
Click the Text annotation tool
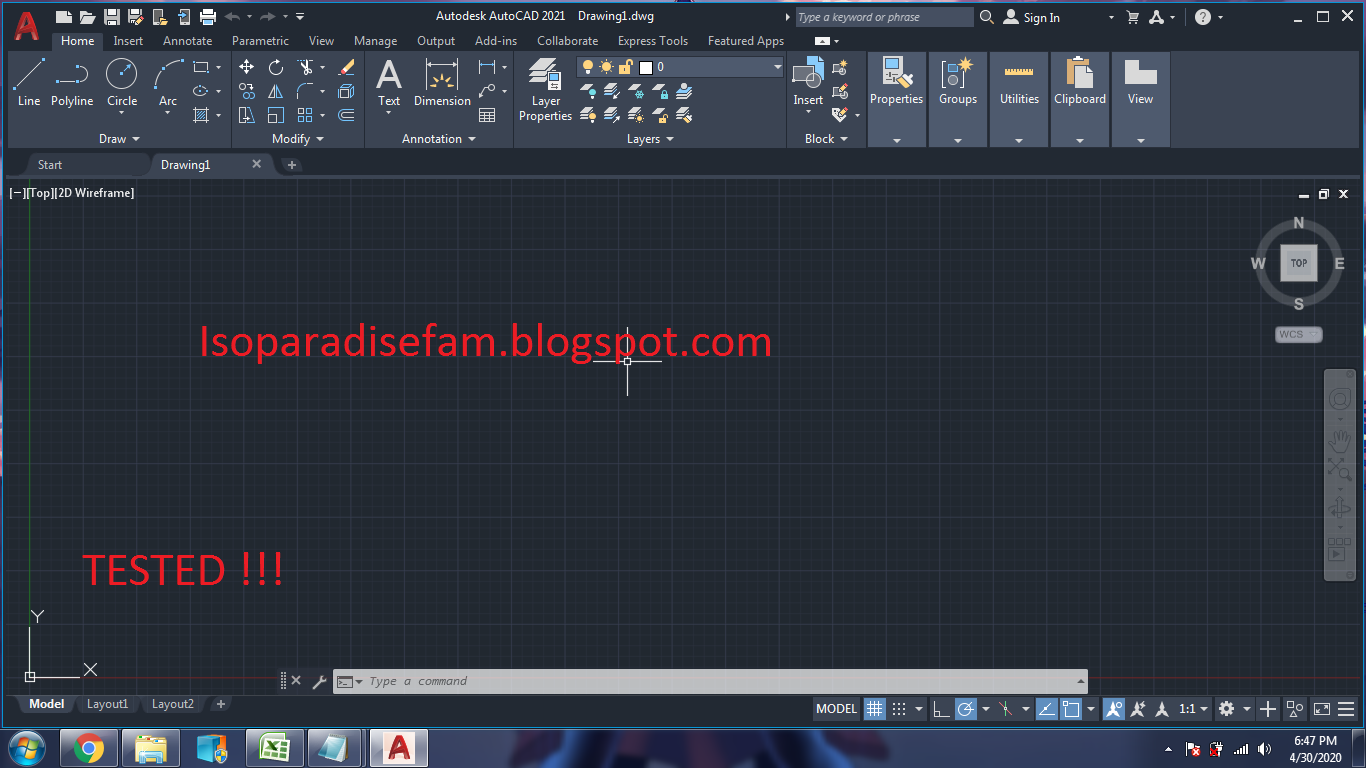click(x=389, y=82)
